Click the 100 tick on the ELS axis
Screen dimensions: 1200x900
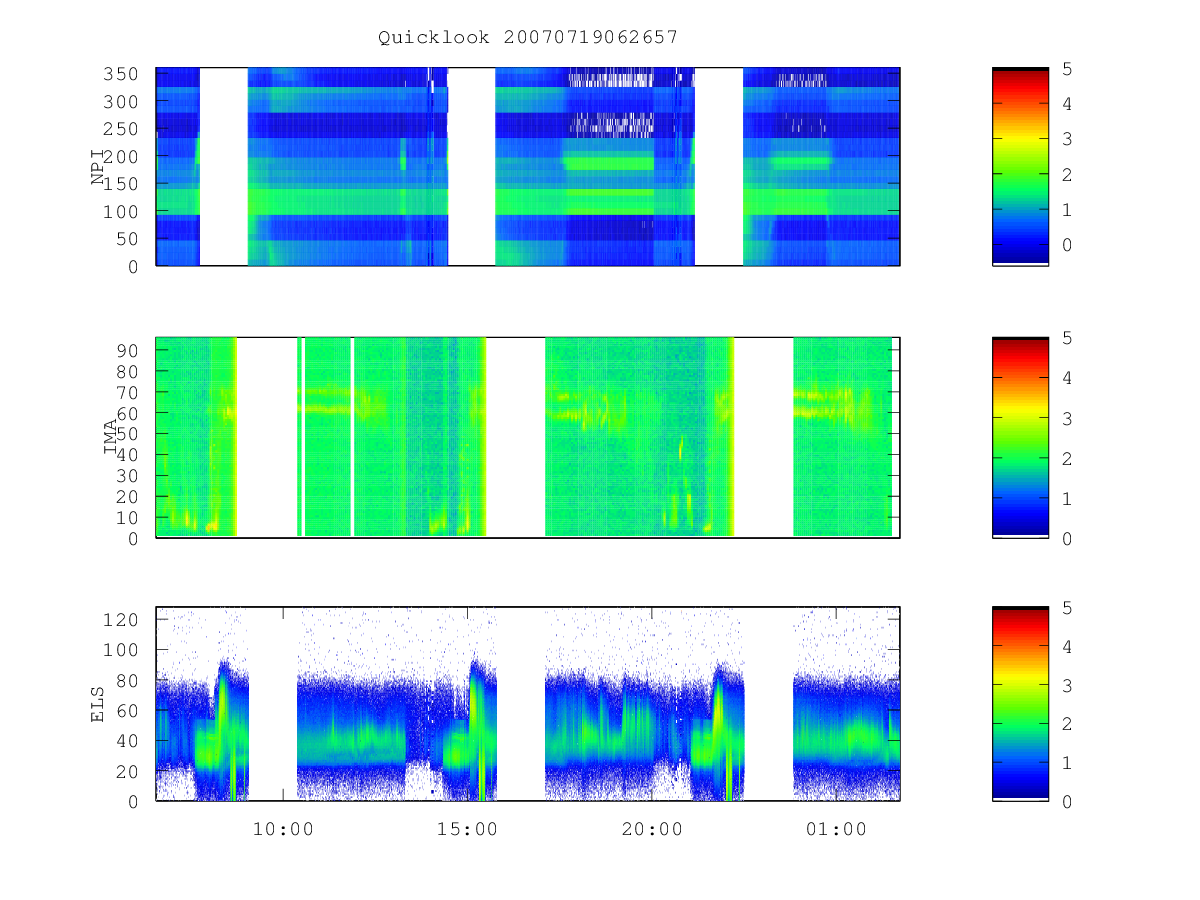tap(122, 649)
